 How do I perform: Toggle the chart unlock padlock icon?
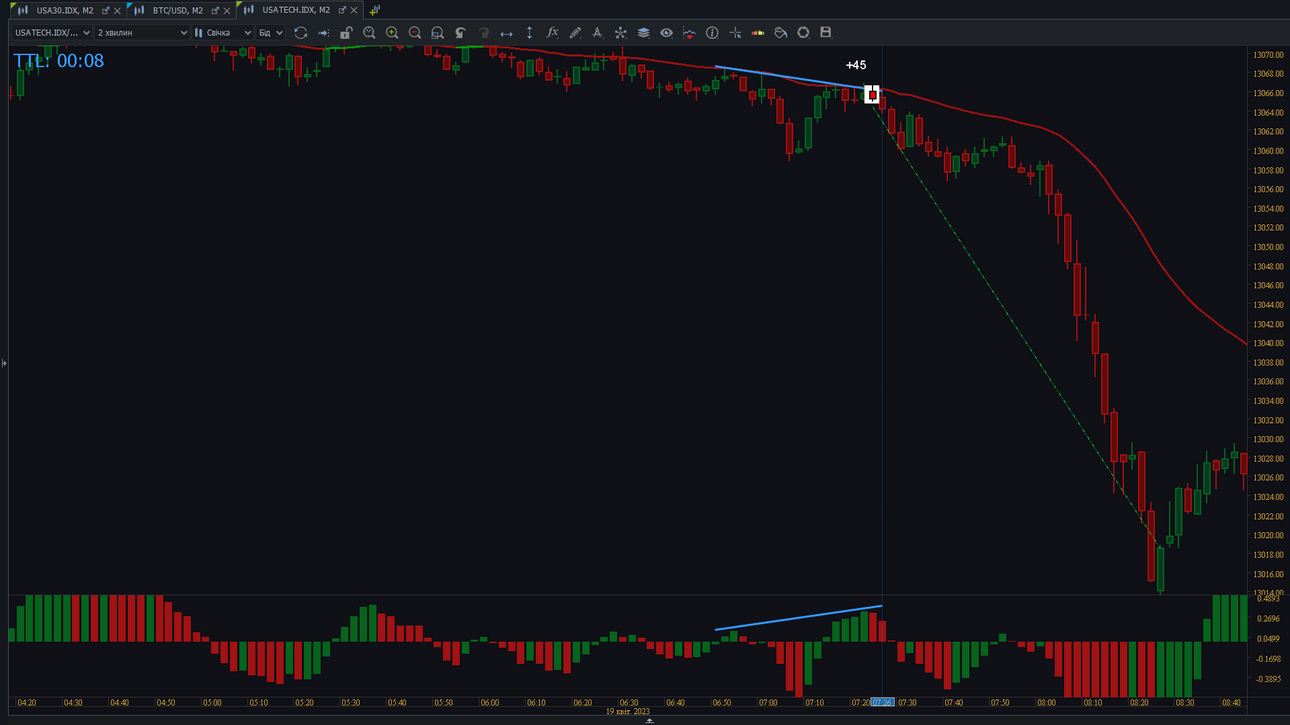pyautogui.click(x=346, y=33)
